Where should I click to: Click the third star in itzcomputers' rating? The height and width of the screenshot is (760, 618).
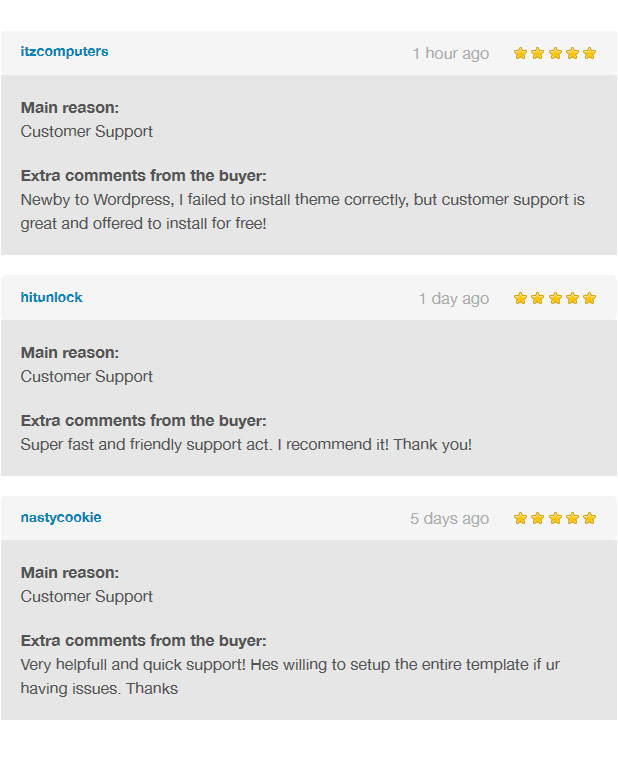click(555, 53)
